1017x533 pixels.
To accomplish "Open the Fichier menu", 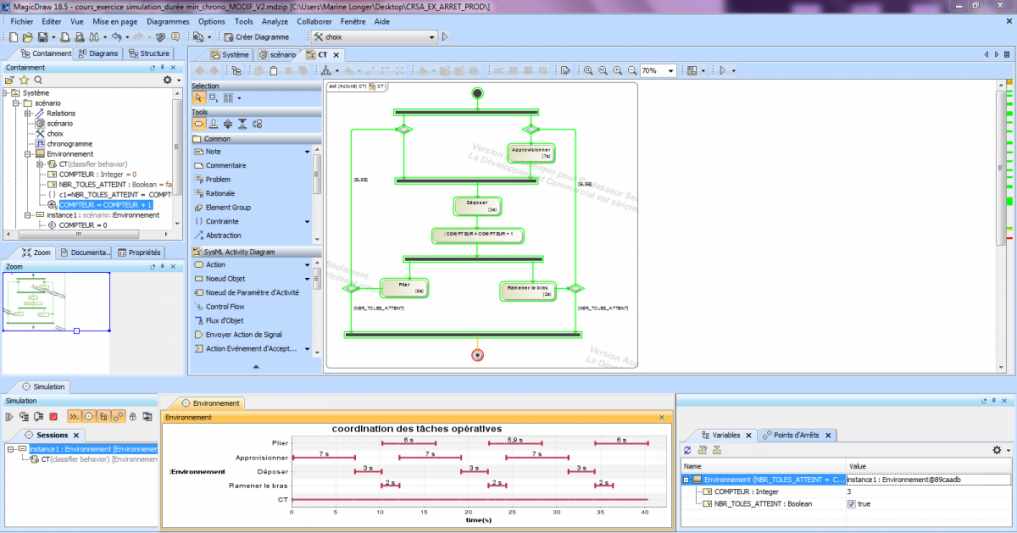I will pyautogui.click(x=21, y=21).
